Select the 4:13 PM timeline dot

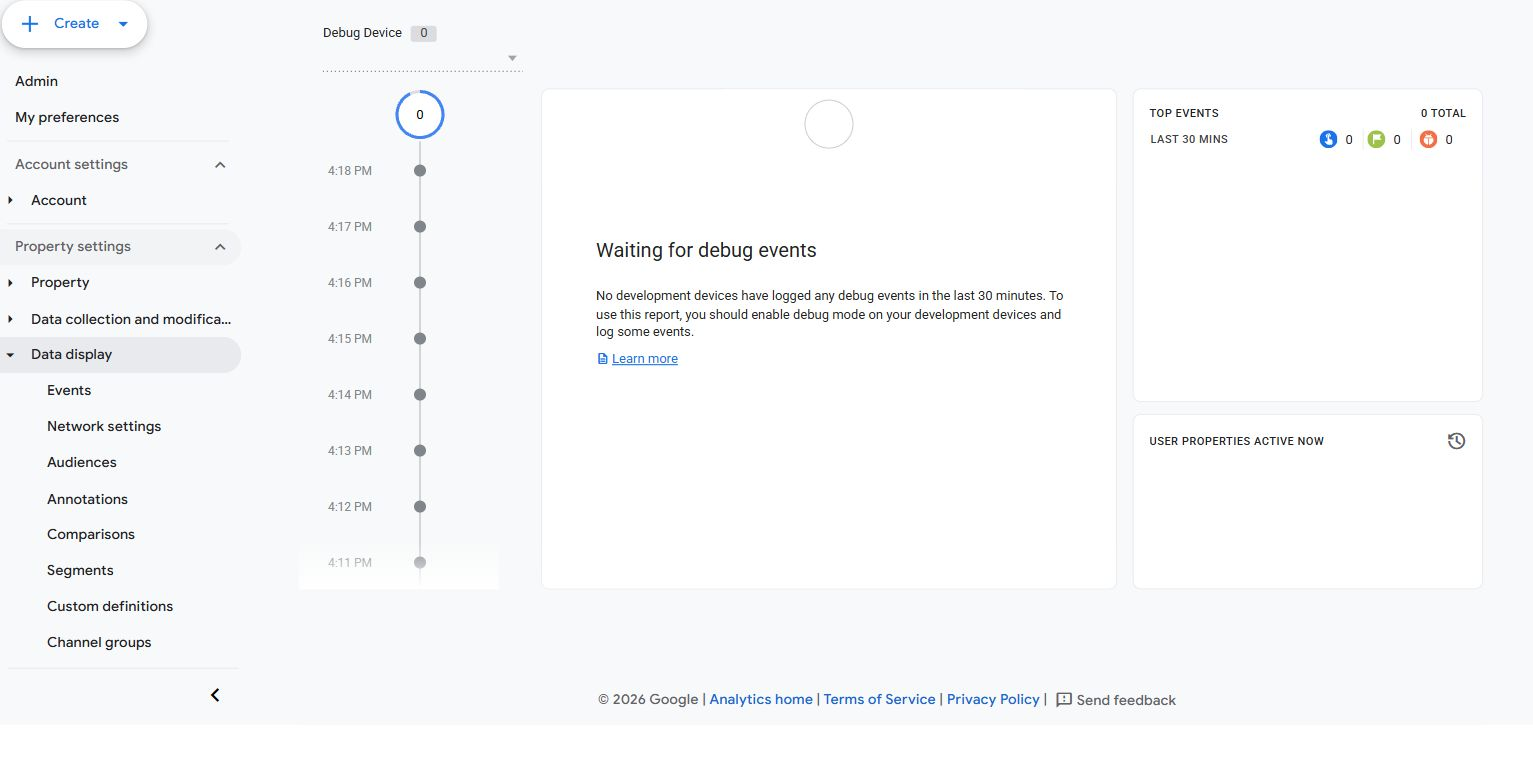point(420,451)
